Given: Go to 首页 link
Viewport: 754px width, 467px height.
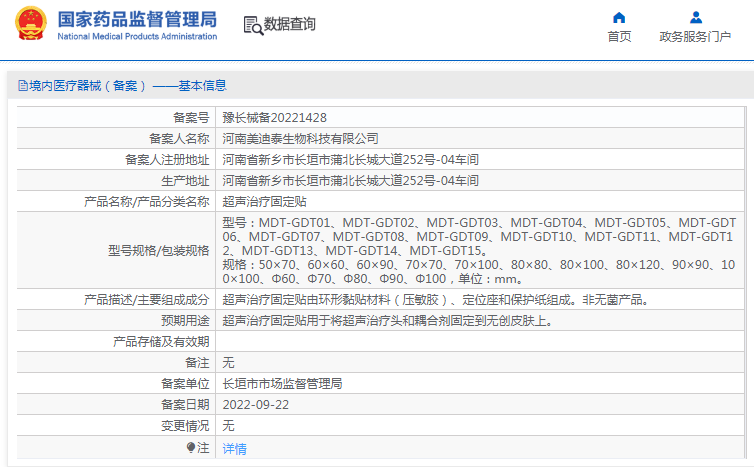Looking at the screenshot, I should [619, 37].
